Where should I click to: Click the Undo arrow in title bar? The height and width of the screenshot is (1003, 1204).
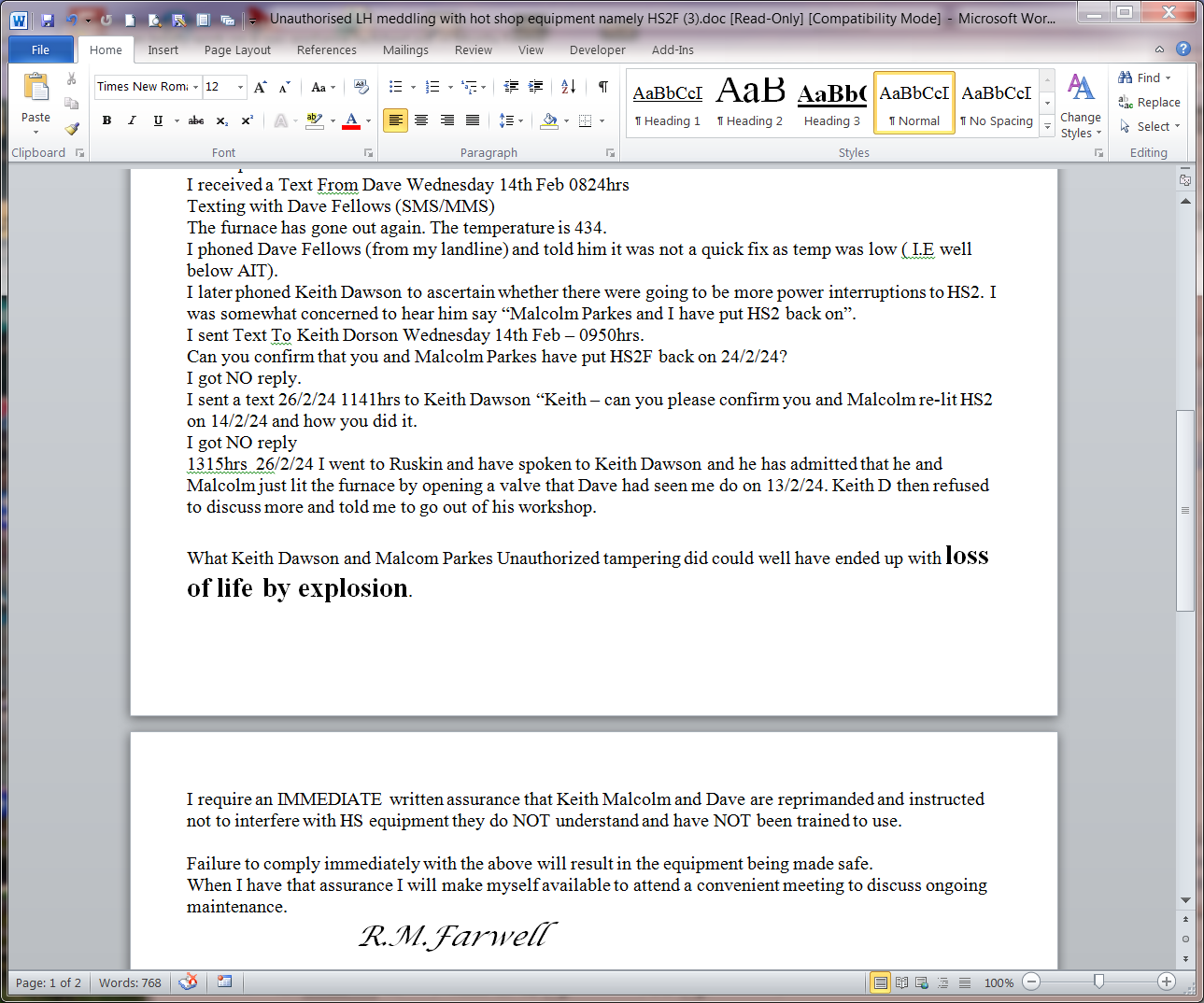pyautogui.click(x=71, y=19)
